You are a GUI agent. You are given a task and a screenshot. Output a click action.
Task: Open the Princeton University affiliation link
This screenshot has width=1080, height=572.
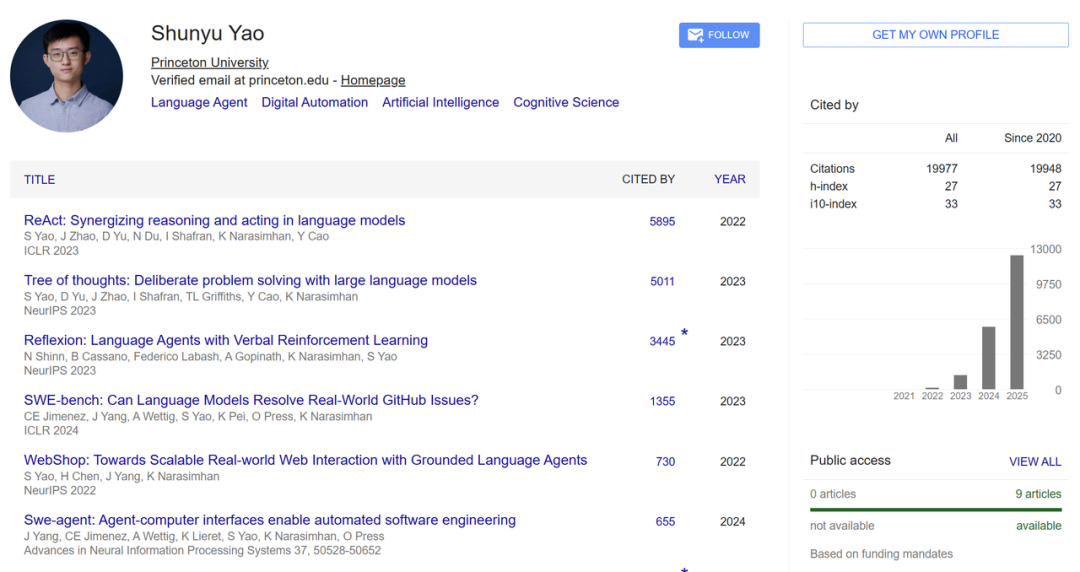point(209,62)
